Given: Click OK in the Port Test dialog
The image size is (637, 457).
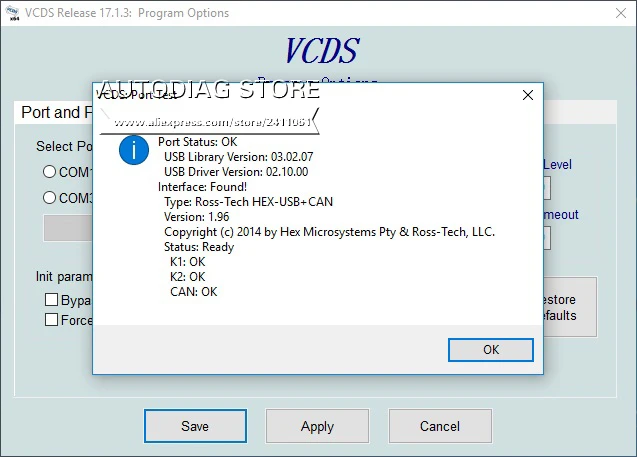Looking at the screenshot, I should [491, 350].
